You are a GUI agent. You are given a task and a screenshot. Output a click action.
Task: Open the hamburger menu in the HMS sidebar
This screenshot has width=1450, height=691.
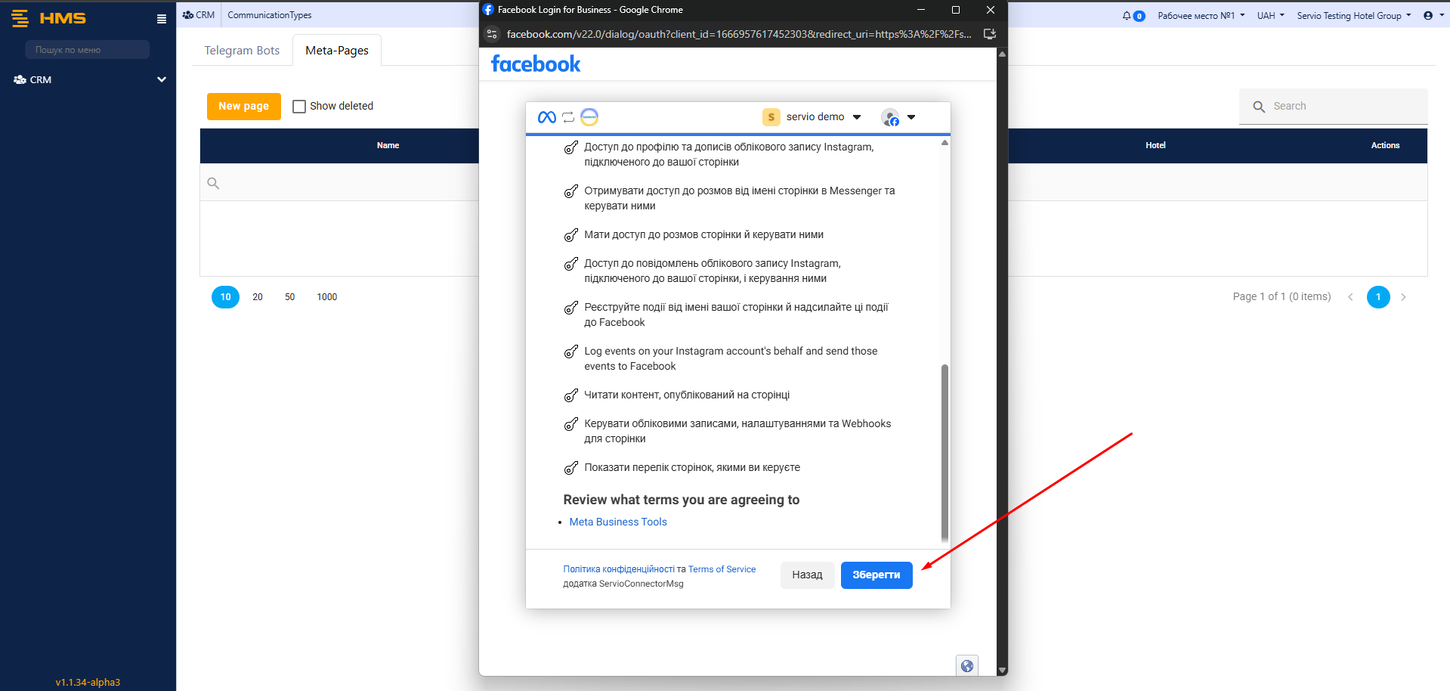click(161, 17)
